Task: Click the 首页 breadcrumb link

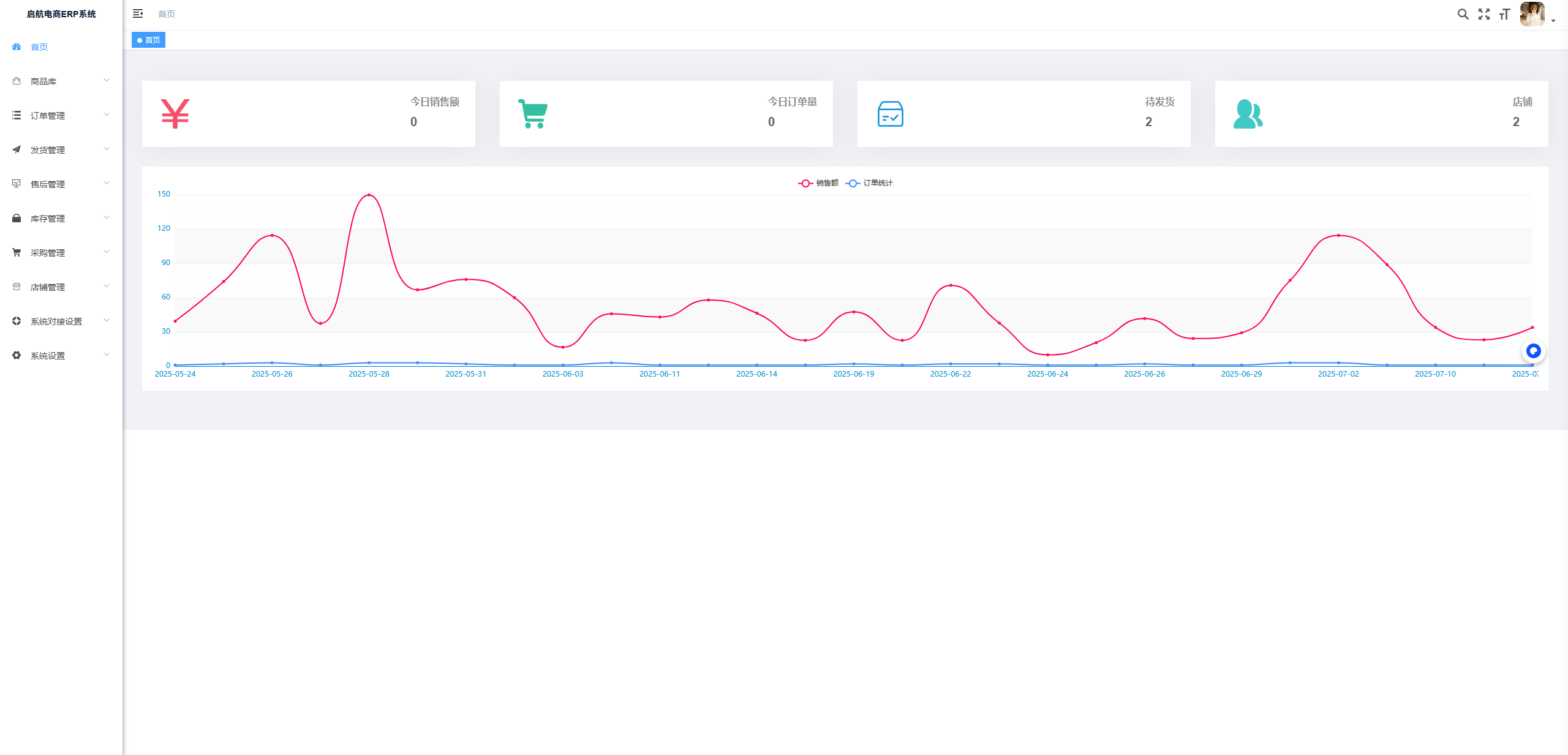Action: 167,14
